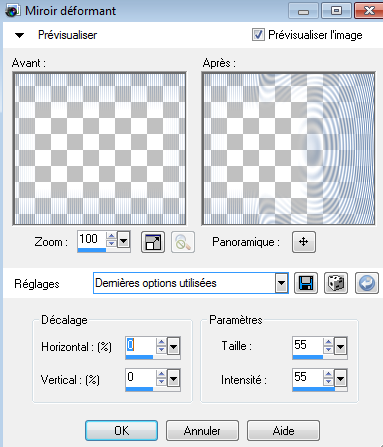Click in the Vertical offset field

140,377
